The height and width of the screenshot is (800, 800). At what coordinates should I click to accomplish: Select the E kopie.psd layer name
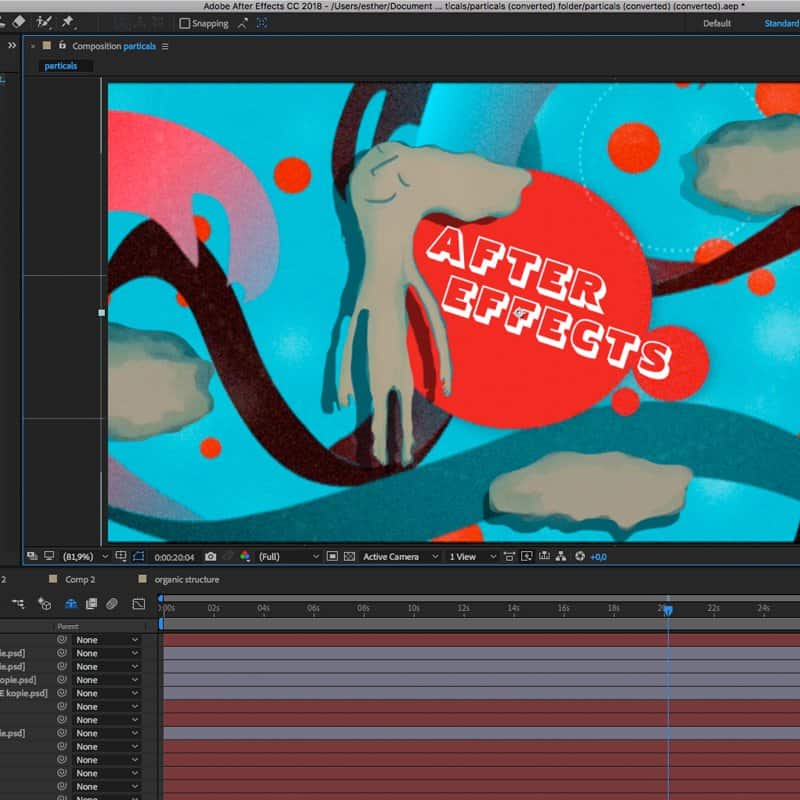click(x=24, y=693)
